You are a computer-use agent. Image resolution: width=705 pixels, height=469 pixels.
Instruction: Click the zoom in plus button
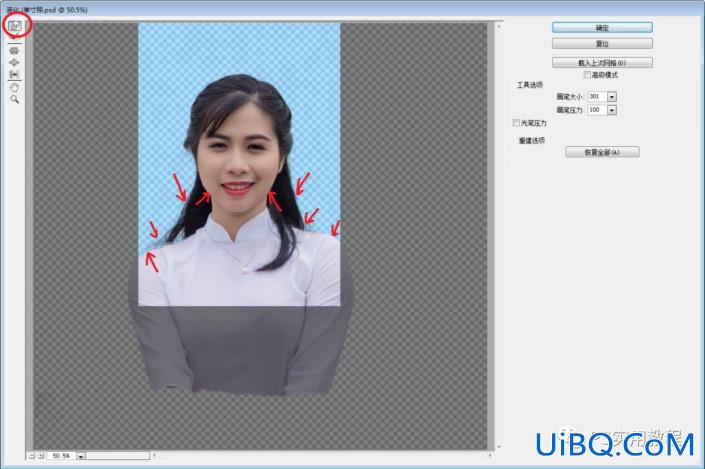click(40, 456)
